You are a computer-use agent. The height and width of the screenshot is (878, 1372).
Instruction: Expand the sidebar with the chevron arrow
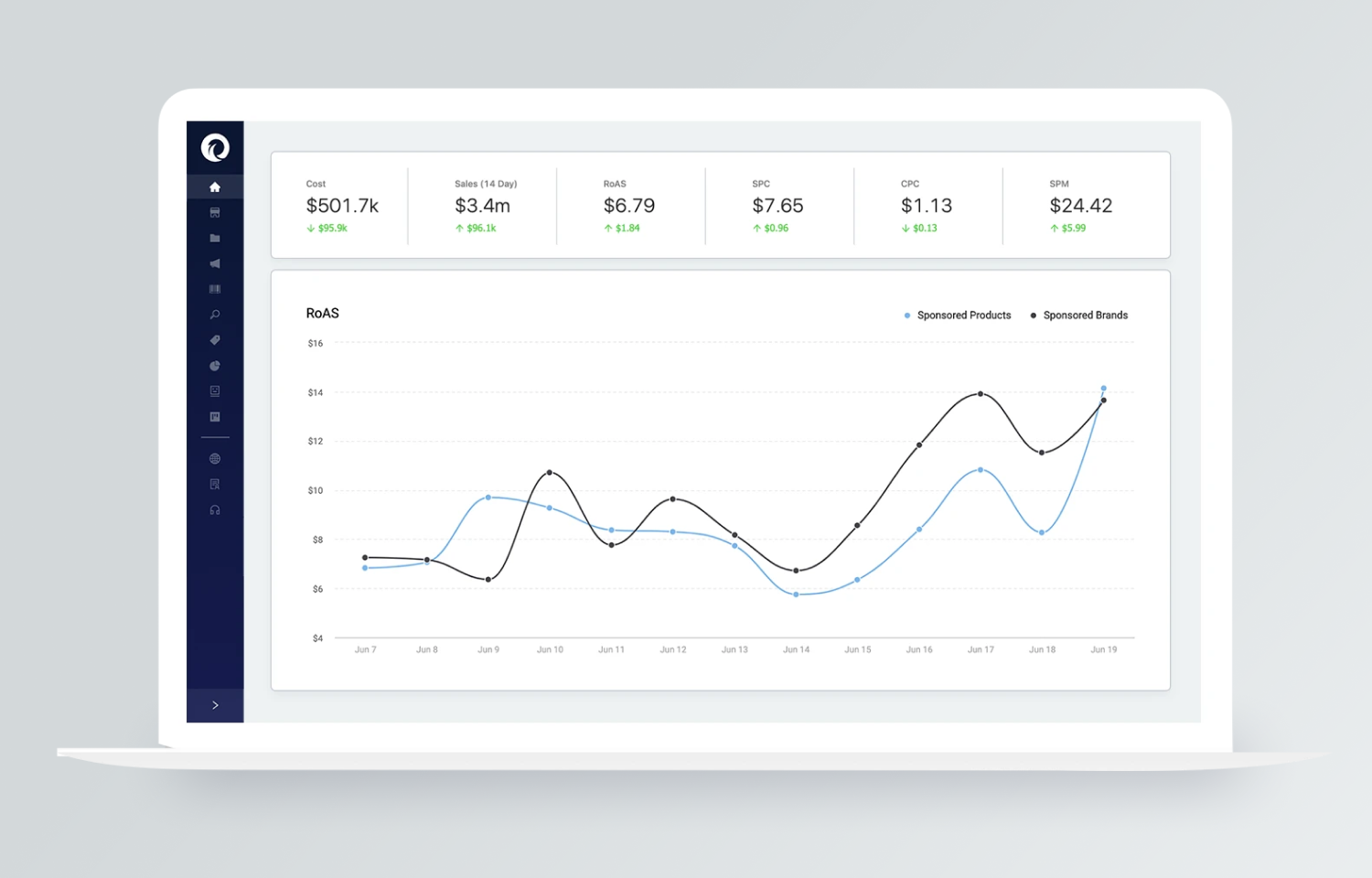click(x=215, y=705)
